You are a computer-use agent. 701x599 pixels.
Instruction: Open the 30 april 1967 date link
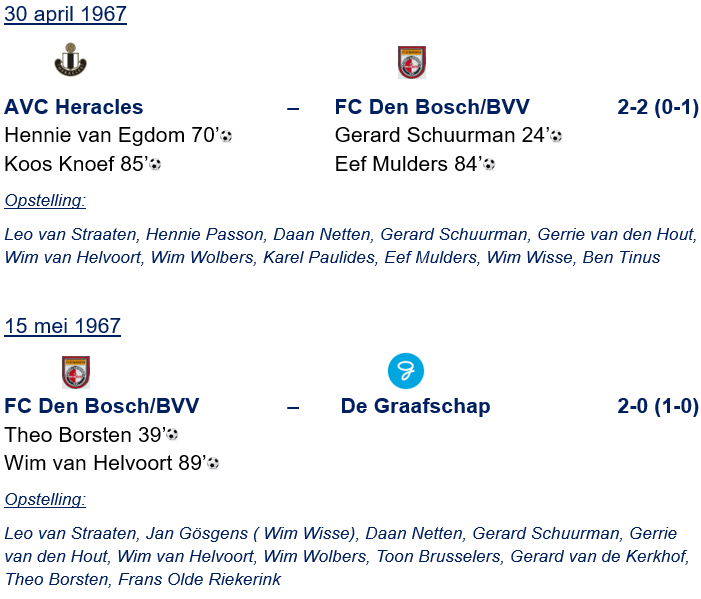tap(65, 15)
